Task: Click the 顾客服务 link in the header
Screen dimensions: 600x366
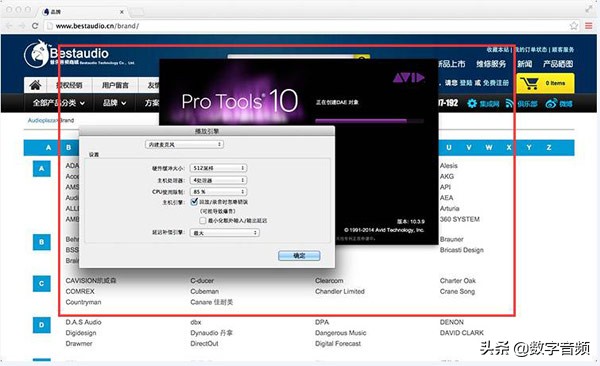Action: pos(563,49)
